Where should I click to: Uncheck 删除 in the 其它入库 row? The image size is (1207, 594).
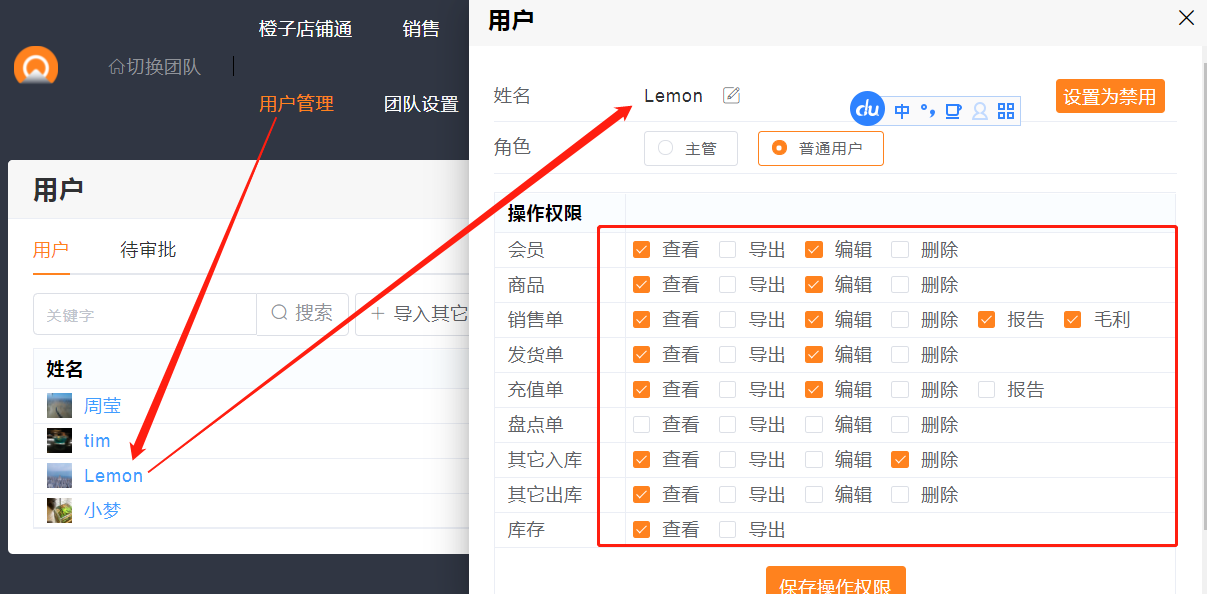[900, 460]
